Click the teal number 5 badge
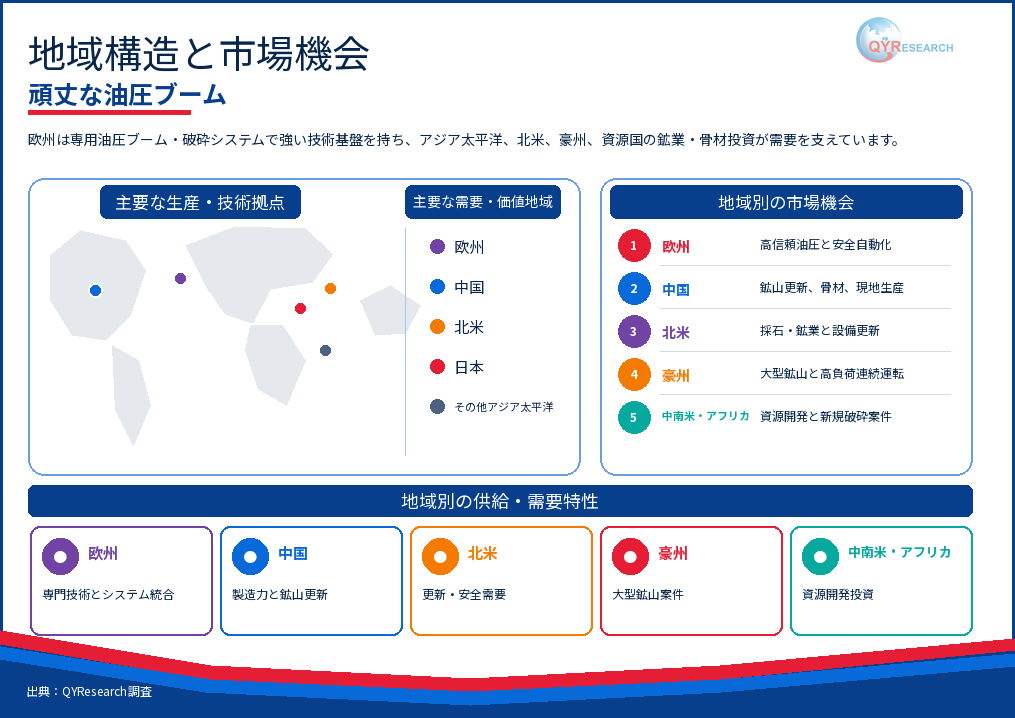Viewport: 1015px width, 718px height. click(x=634, y=418)
